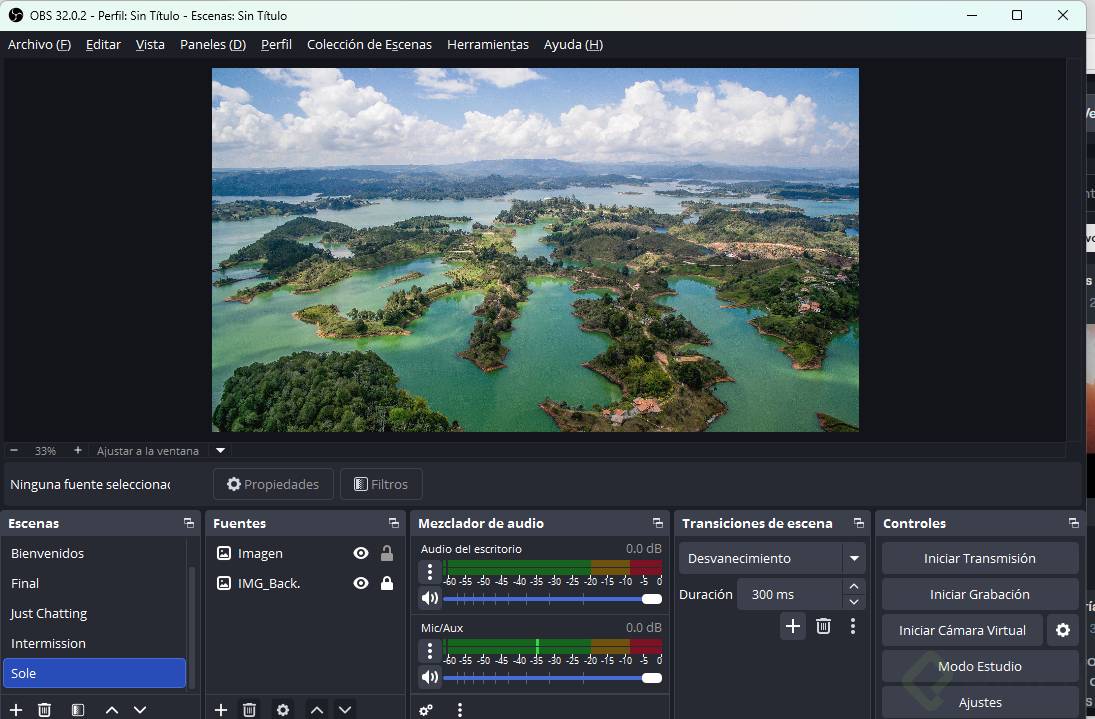Hide the Imagen source with eye icon

361,553
